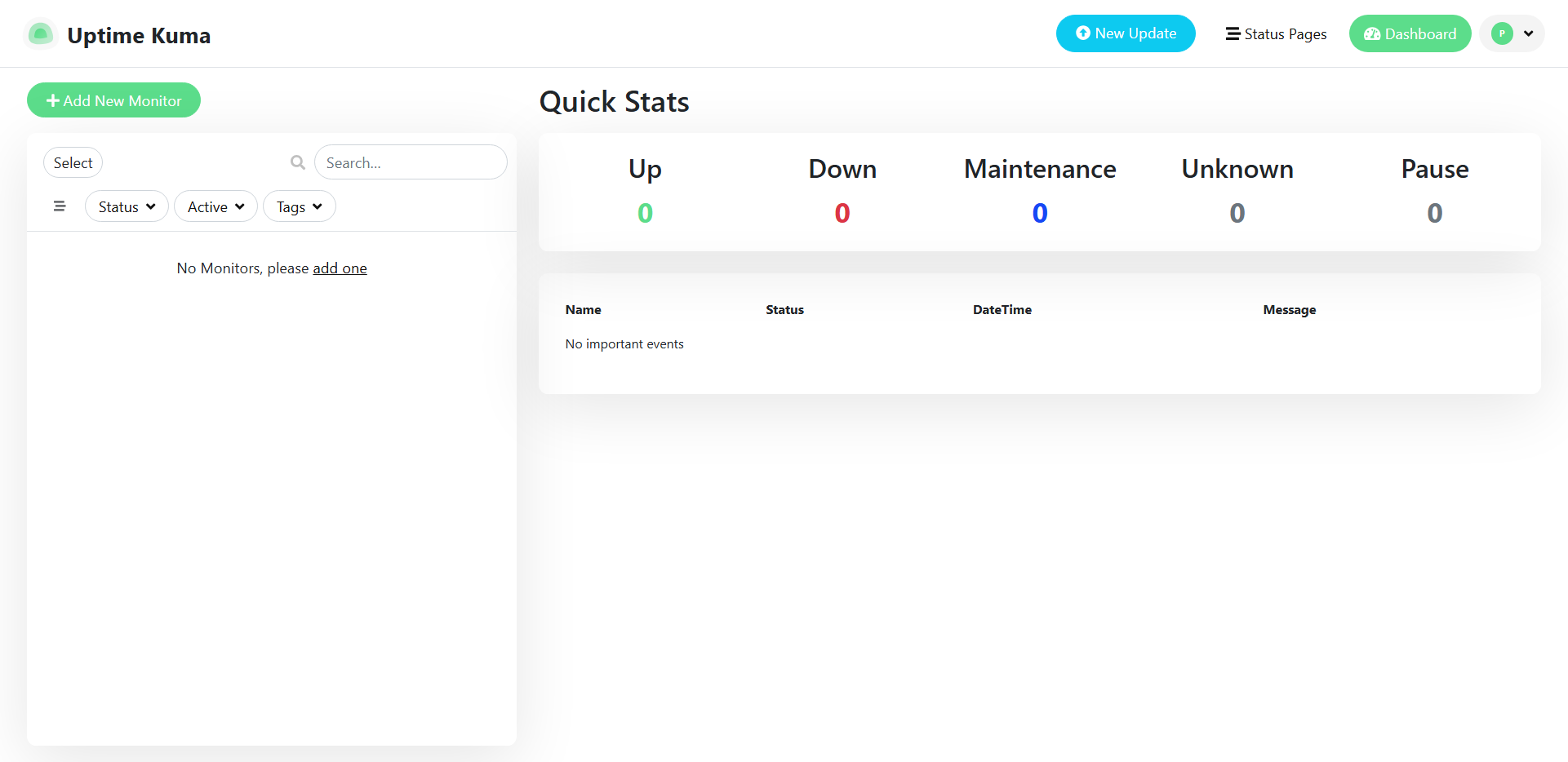Click the Search monitors input field

pyautogui.click(x=411, y=162)
